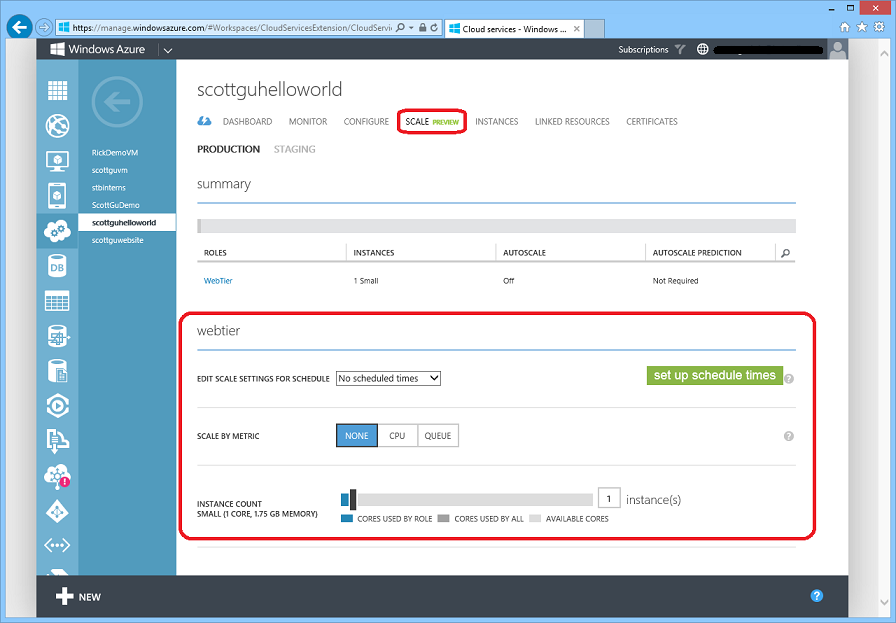The image size is (896, 623).
Task: Click ROLES column header
Action: (215, 253)
